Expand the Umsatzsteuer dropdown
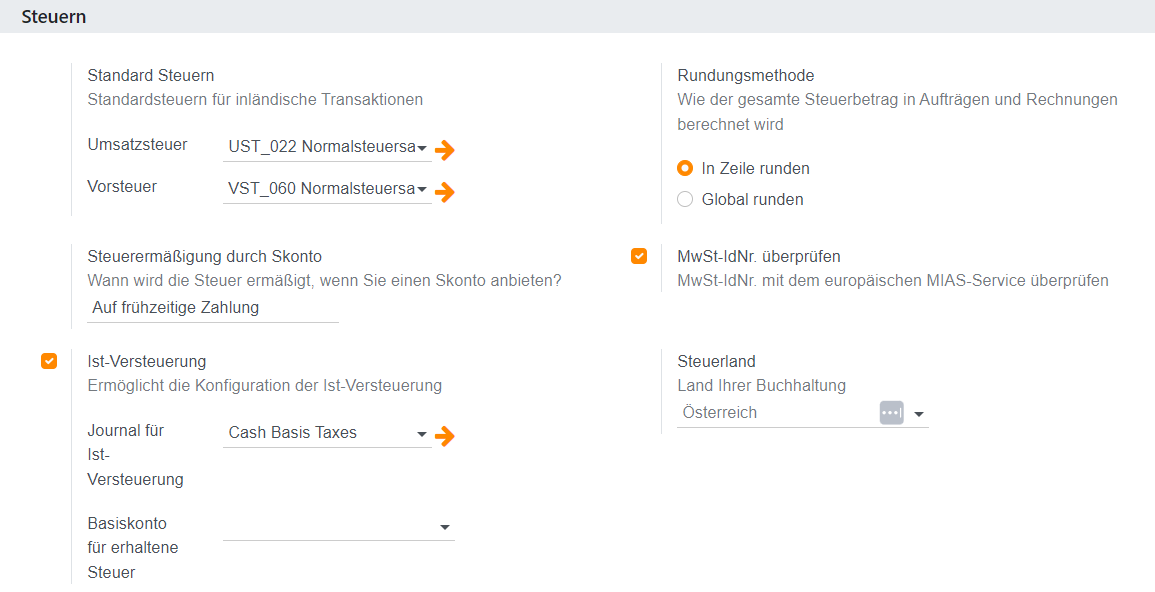 click(x=423, y=148)
